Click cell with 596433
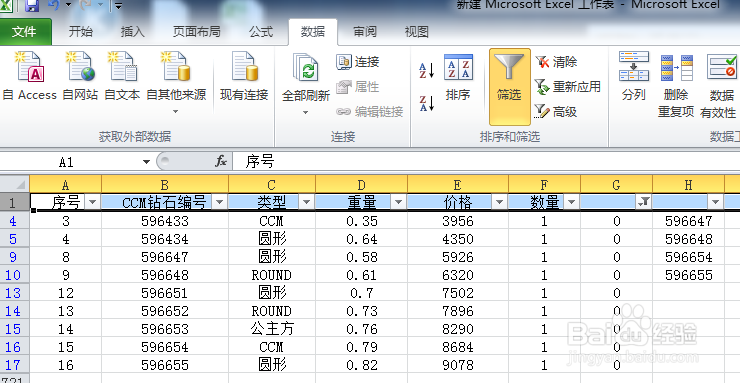Viewport: 740px width, 383px height. pyautogui.click(x=165, y=221)
